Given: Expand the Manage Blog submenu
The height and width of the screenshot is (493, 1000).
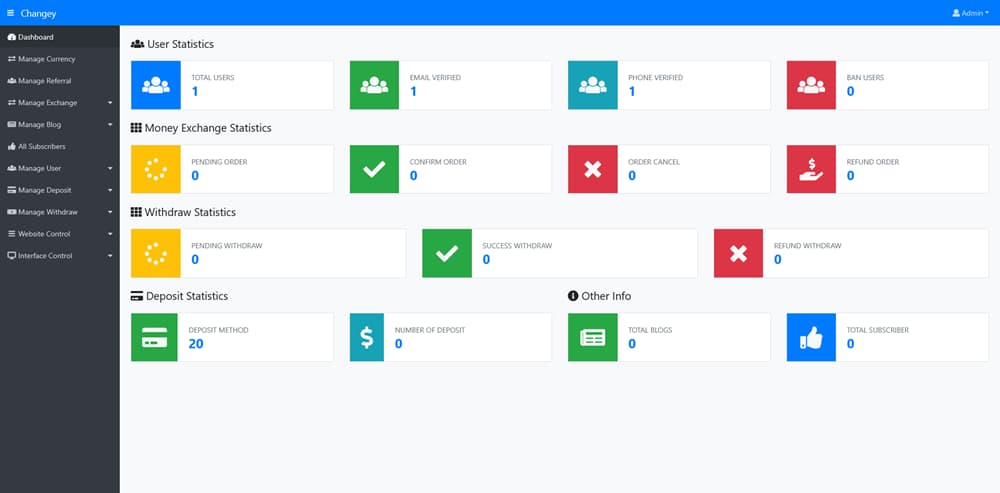Looking at the screenshot, I should point(59,125).
